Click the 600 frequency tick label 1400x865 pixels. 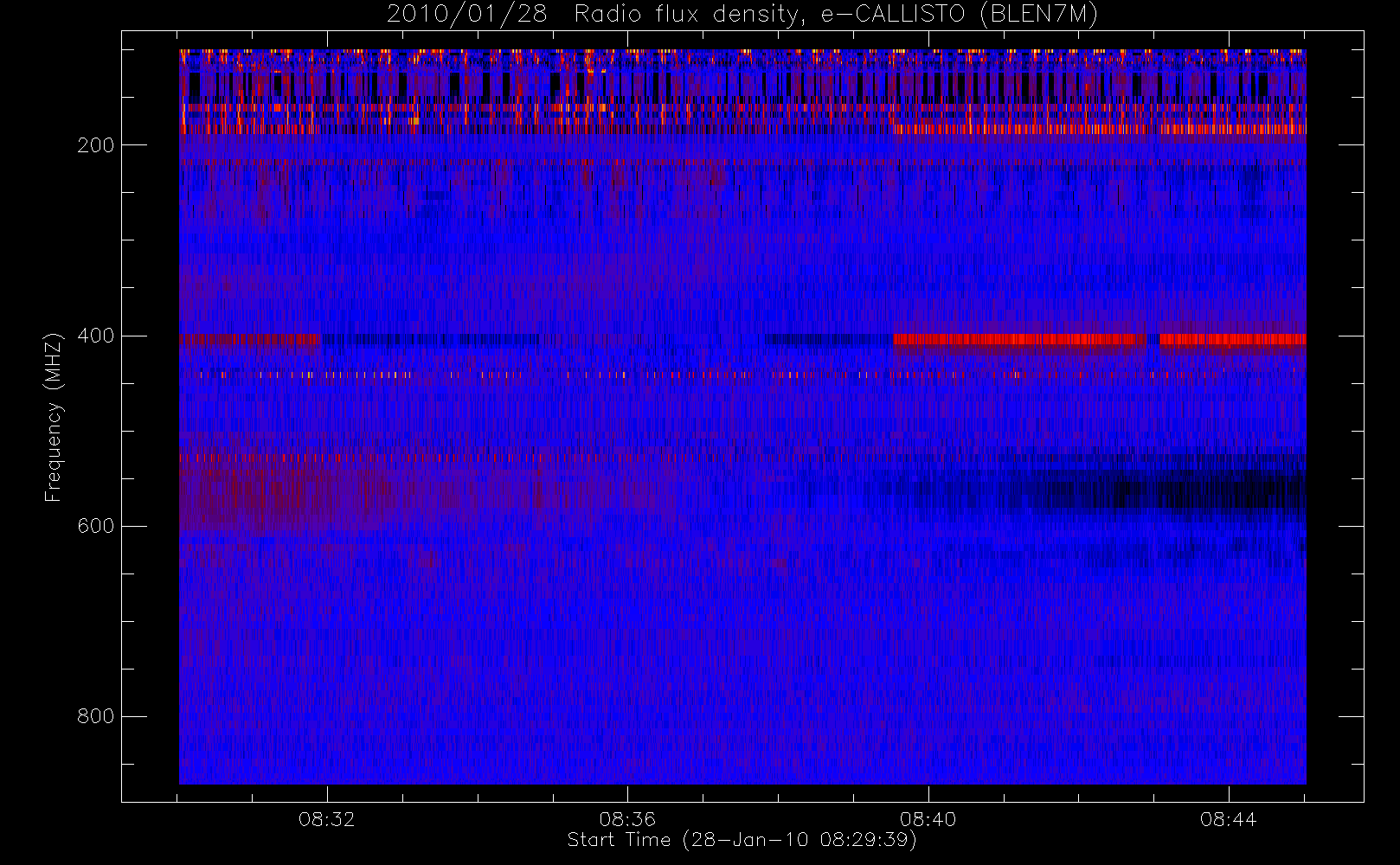(95, 526)
